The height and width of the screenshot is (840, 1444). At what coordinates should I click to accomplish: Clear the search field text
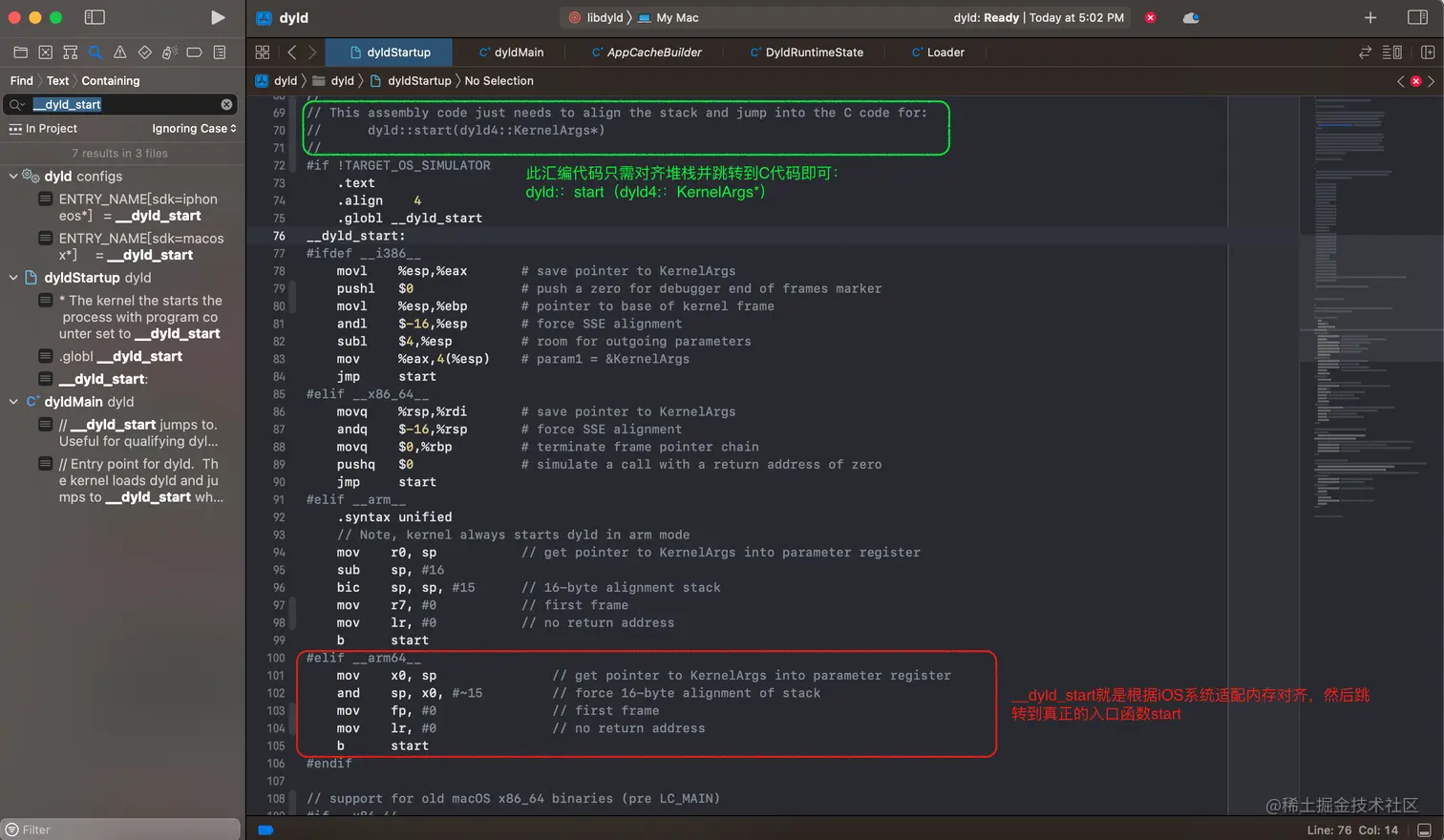[x=226, y=104]
